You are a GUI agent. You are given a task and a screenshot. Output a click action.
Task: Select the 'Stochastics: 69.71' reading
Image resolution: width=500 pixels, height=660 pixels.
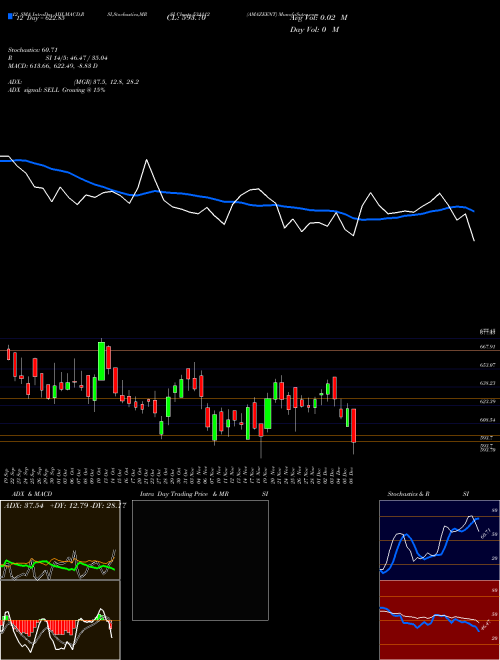point(35,50)
